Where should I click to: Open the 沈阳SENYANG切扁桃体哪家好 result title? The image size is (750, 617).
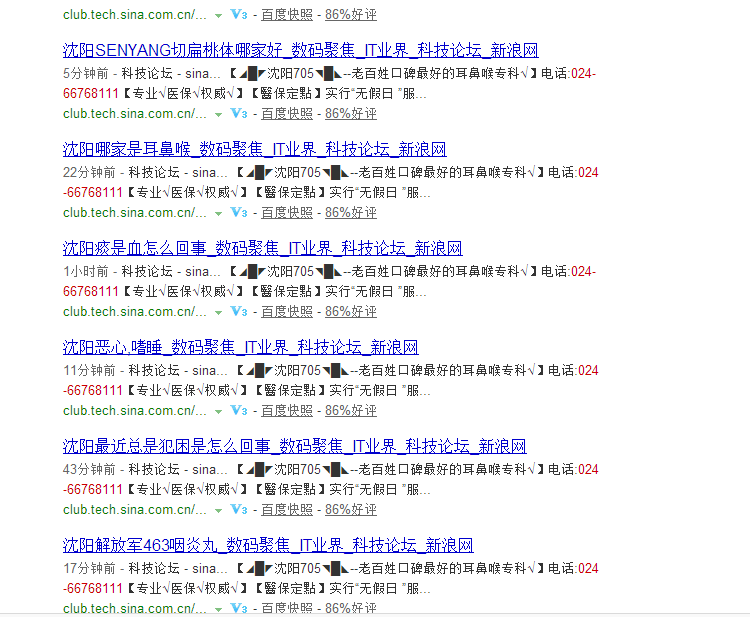pyautogui.click(x=300, y=50)
